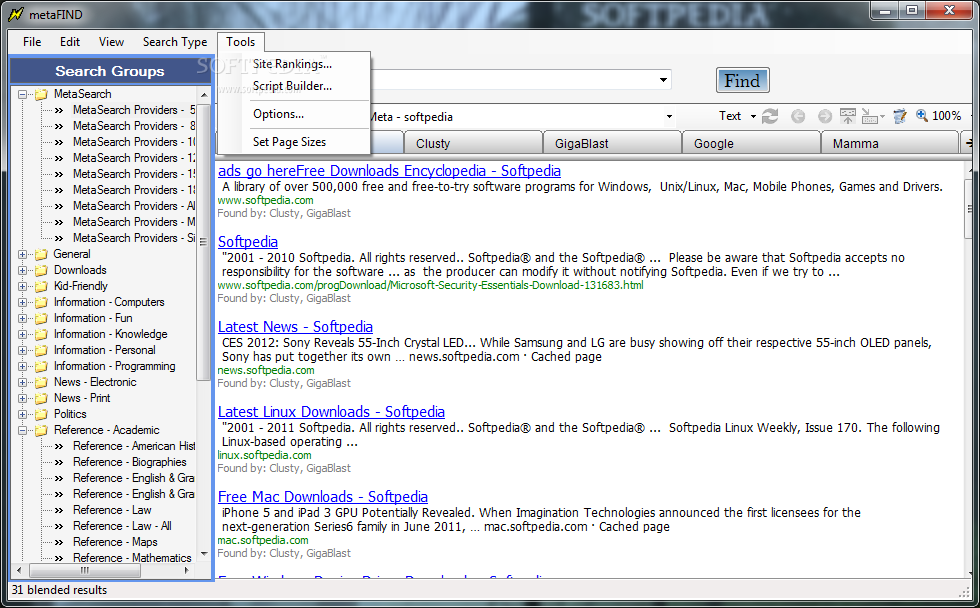
Task: Open the Search Type menu
Action: tap(175, 42)
